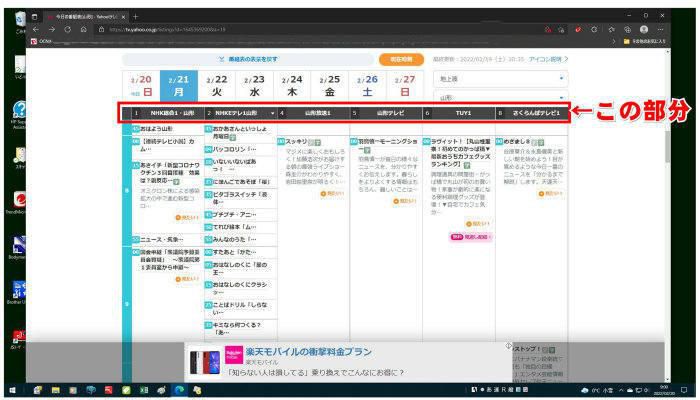Open File Explorer from the taskbar
Image resolution: width=700 pixels, height=400 pixels.
(x=57, y=389)
